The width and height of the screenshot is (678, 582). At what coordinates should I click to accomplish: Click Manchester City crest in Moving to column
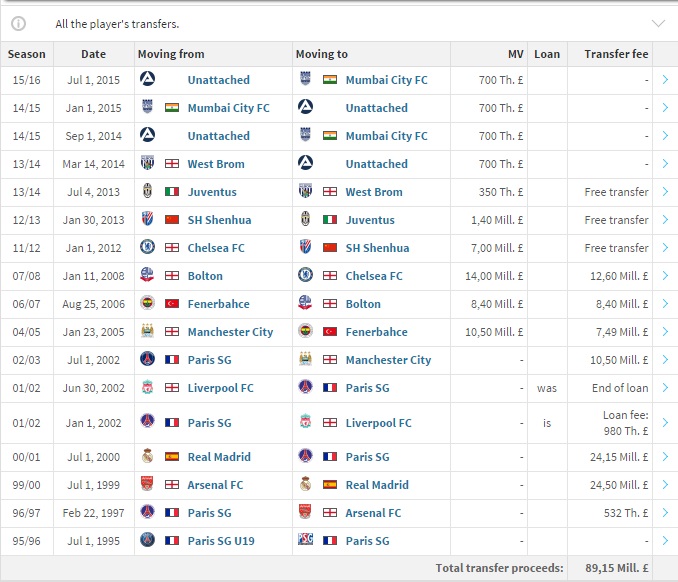click(306, 360)
